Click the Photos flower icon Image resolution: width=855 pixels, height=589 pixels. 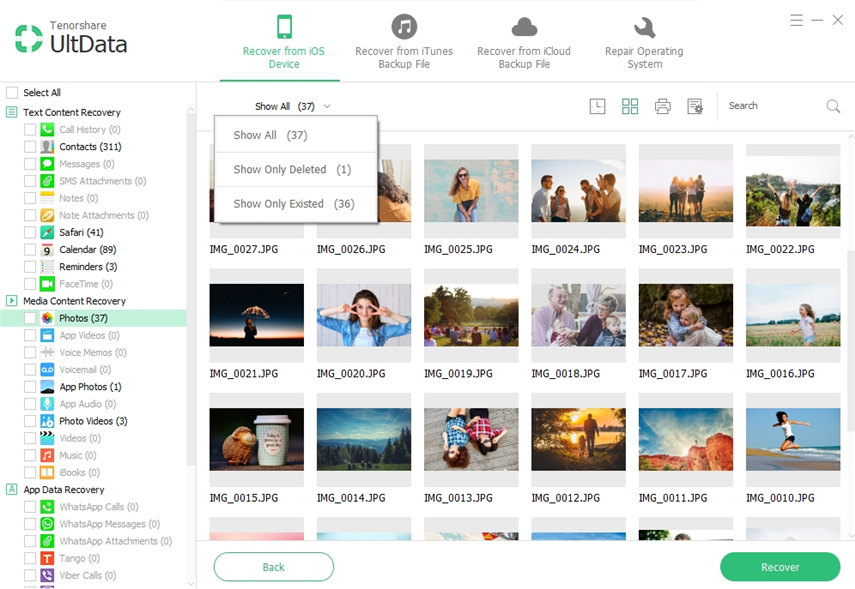pos(47,318)
